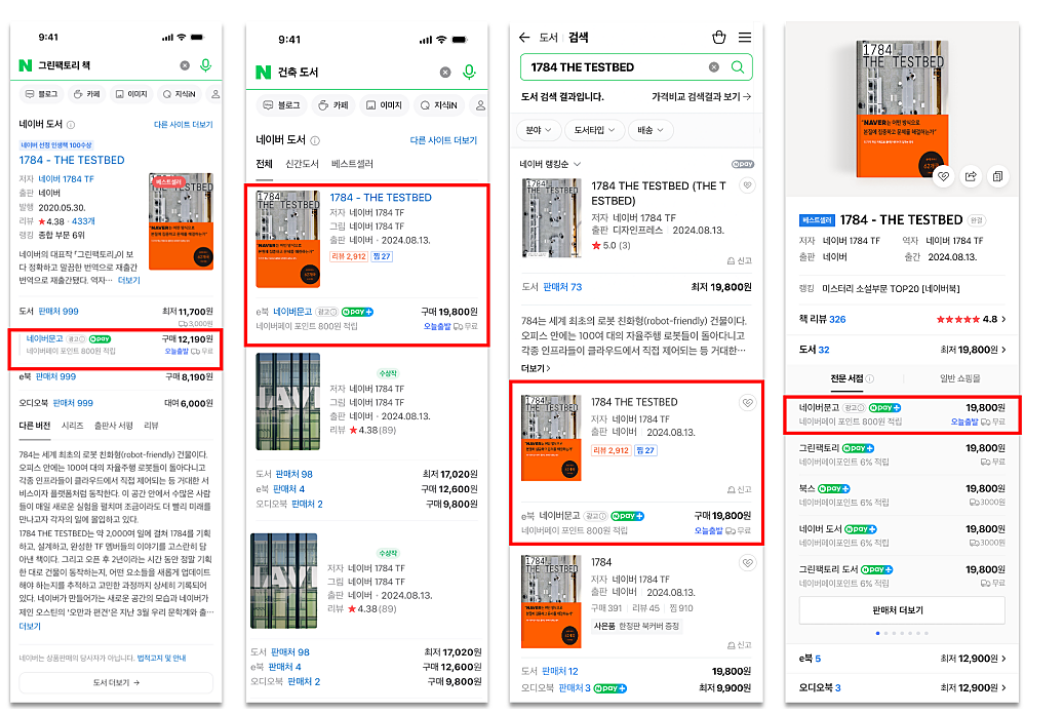Open '가격비교 검색결과 보기' link
The width and height of the screenshot is (1038, 709).
[701, 97]
